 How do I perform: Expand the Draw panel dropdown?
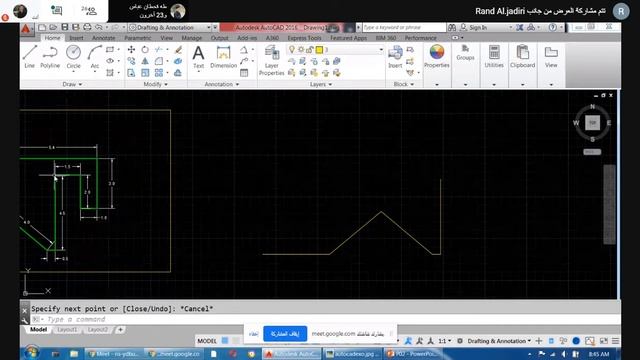pos(72,84)
